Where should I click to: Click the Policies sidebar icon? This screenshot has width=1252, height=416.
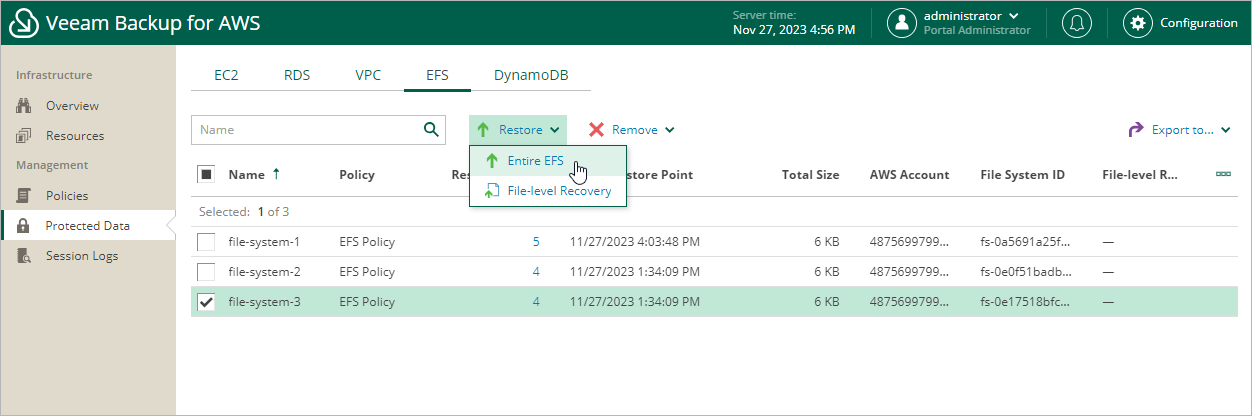coord(25,196)
